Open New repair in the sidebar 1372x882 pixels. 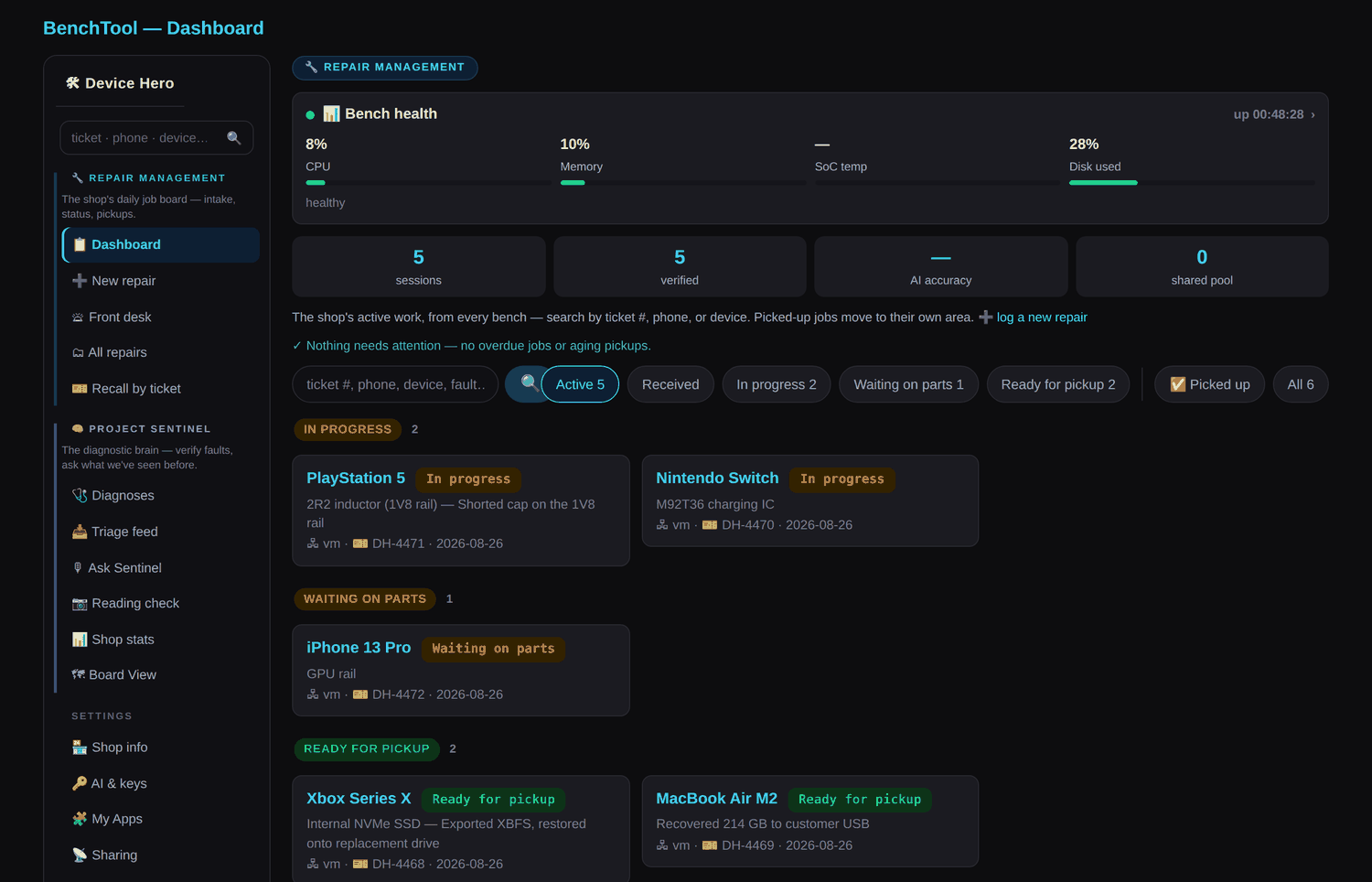click(161, 281)
